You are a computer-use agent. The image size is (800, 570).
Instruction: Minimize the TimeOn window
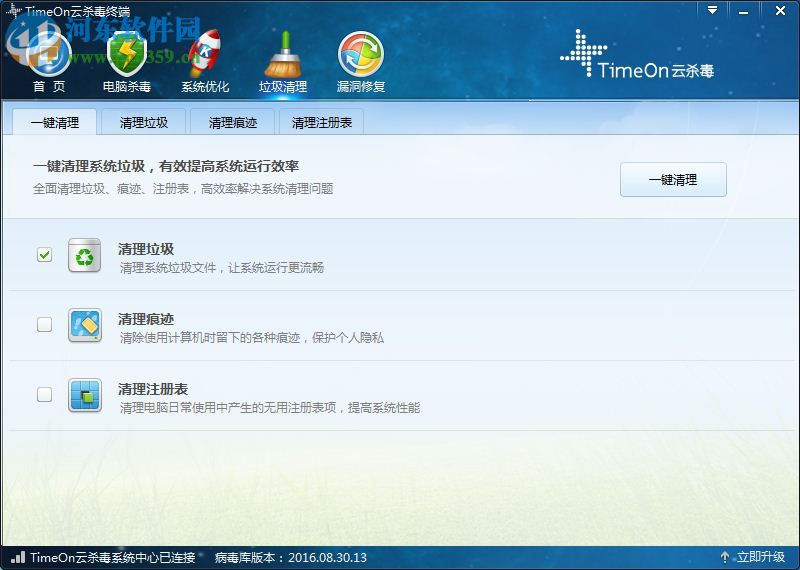(743, 11)
